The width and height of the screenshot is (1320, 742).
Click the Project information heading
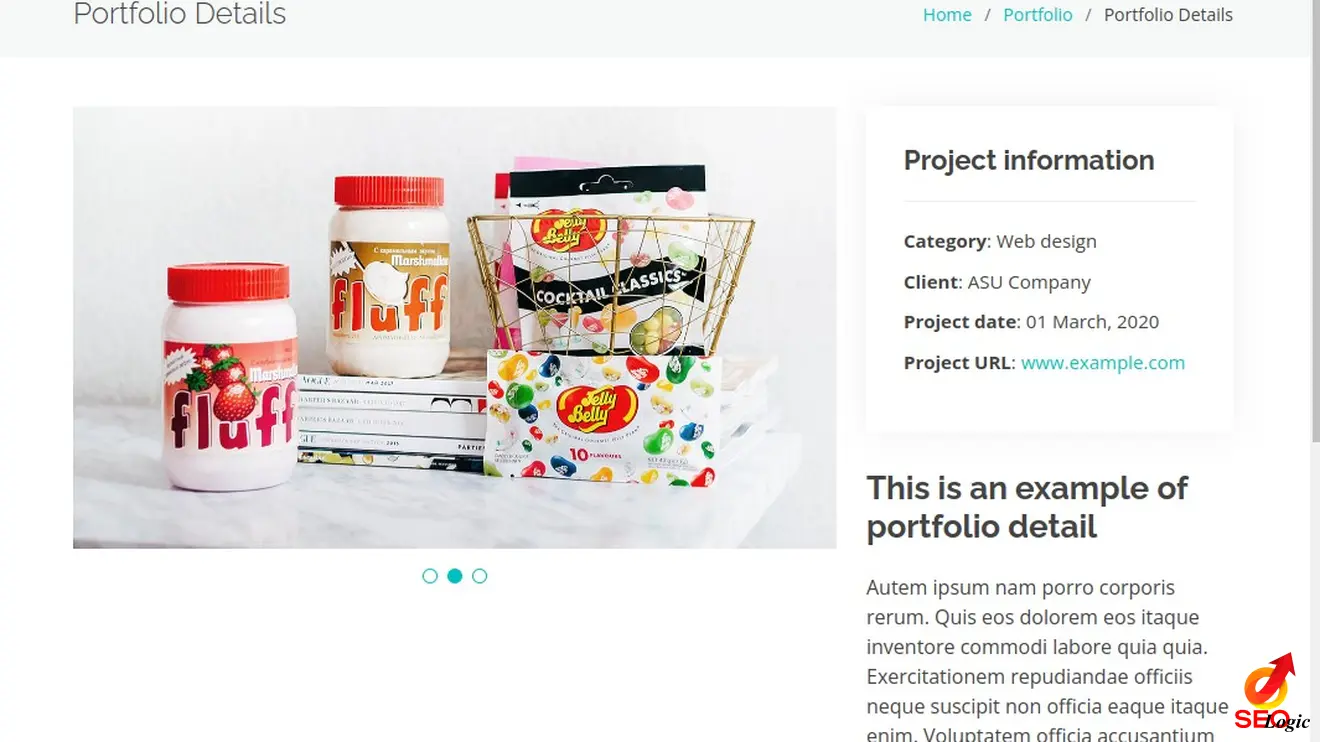coord(1029,160)
